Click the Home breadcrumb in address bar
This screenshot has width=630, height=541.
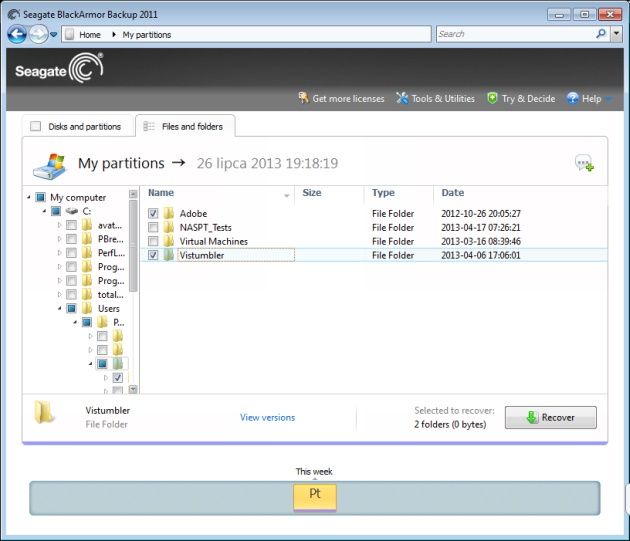90,35
